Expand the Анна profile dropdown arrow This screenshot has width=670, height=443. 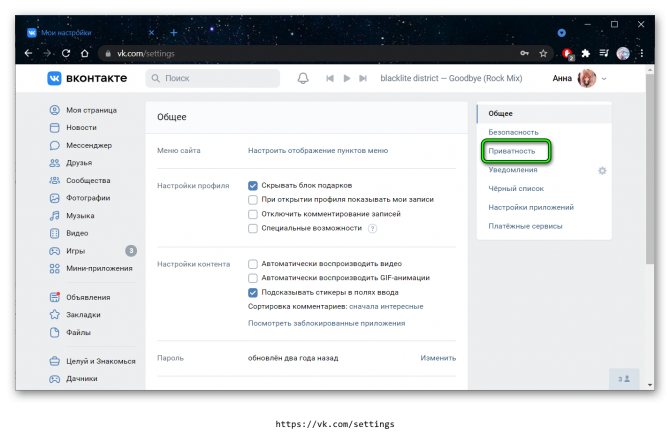[604, 79]
